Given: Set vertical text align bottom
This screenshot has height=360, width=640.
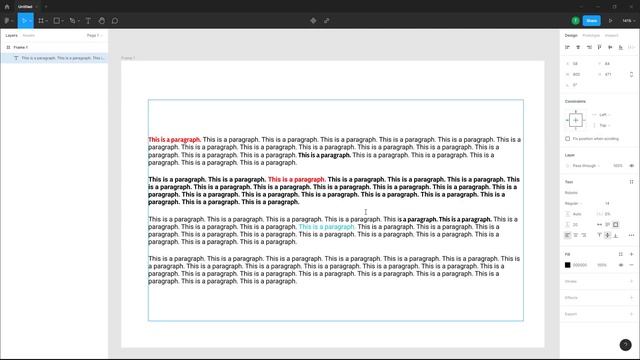Looking at the screenshot, I should coord(616,235).
